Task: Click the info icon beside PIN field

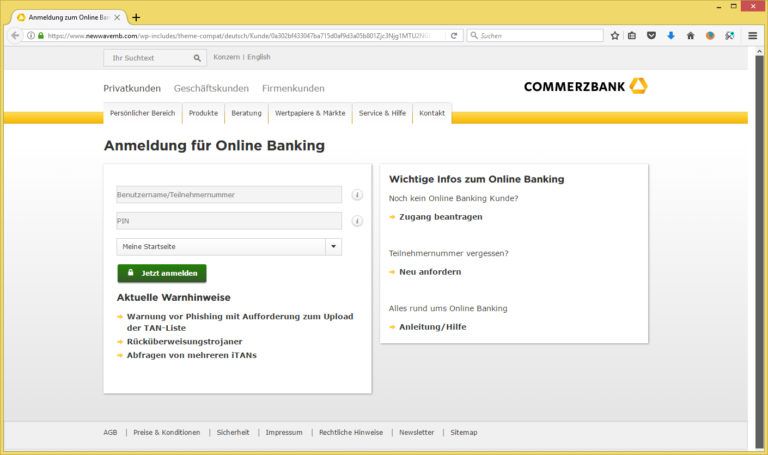Action: click(357, 221)
